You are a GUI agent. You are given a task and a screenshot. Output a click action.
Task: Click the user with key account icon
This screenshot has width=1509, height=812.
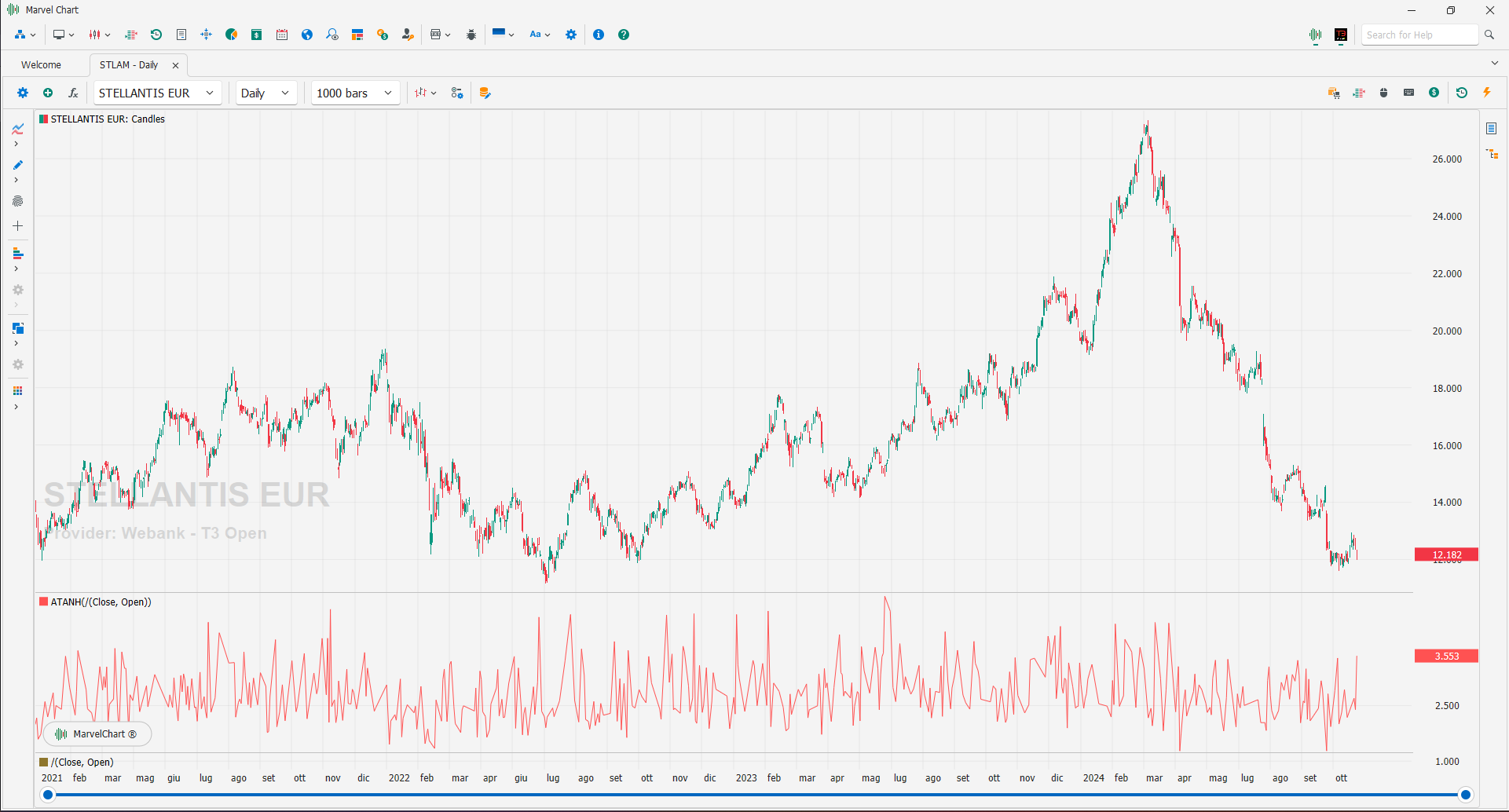tap(408, 35)
